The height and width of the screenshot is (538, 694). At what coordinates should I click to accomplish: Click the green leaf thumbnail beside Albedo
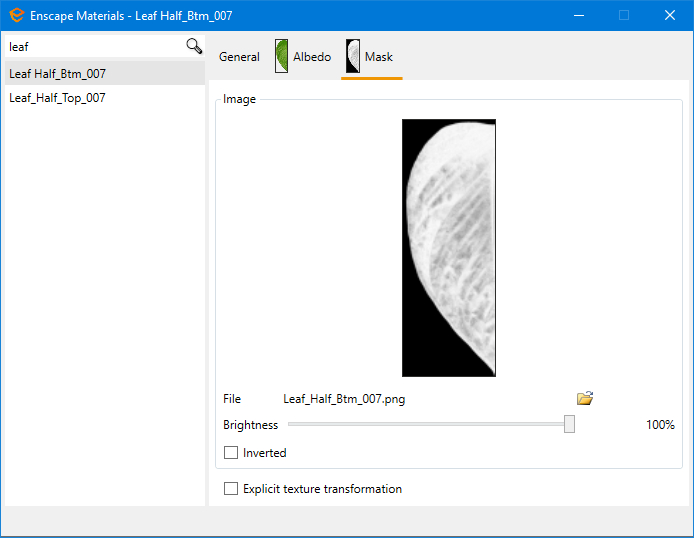(x=282, y=57)
